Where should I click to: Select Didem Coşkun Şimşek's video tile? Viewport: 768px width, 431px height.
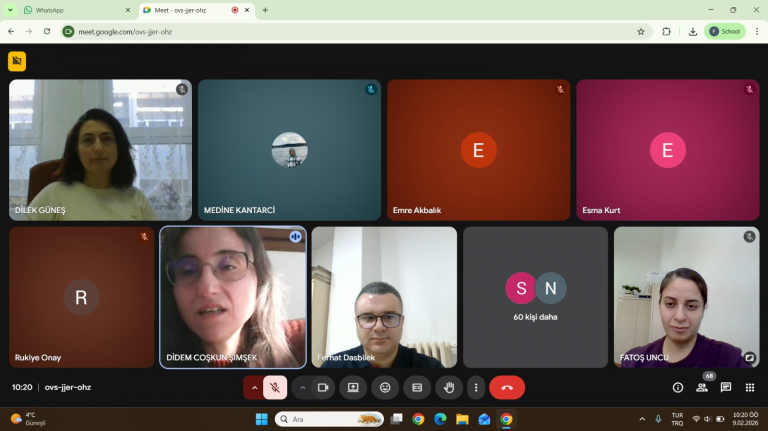tap(233, 297)
